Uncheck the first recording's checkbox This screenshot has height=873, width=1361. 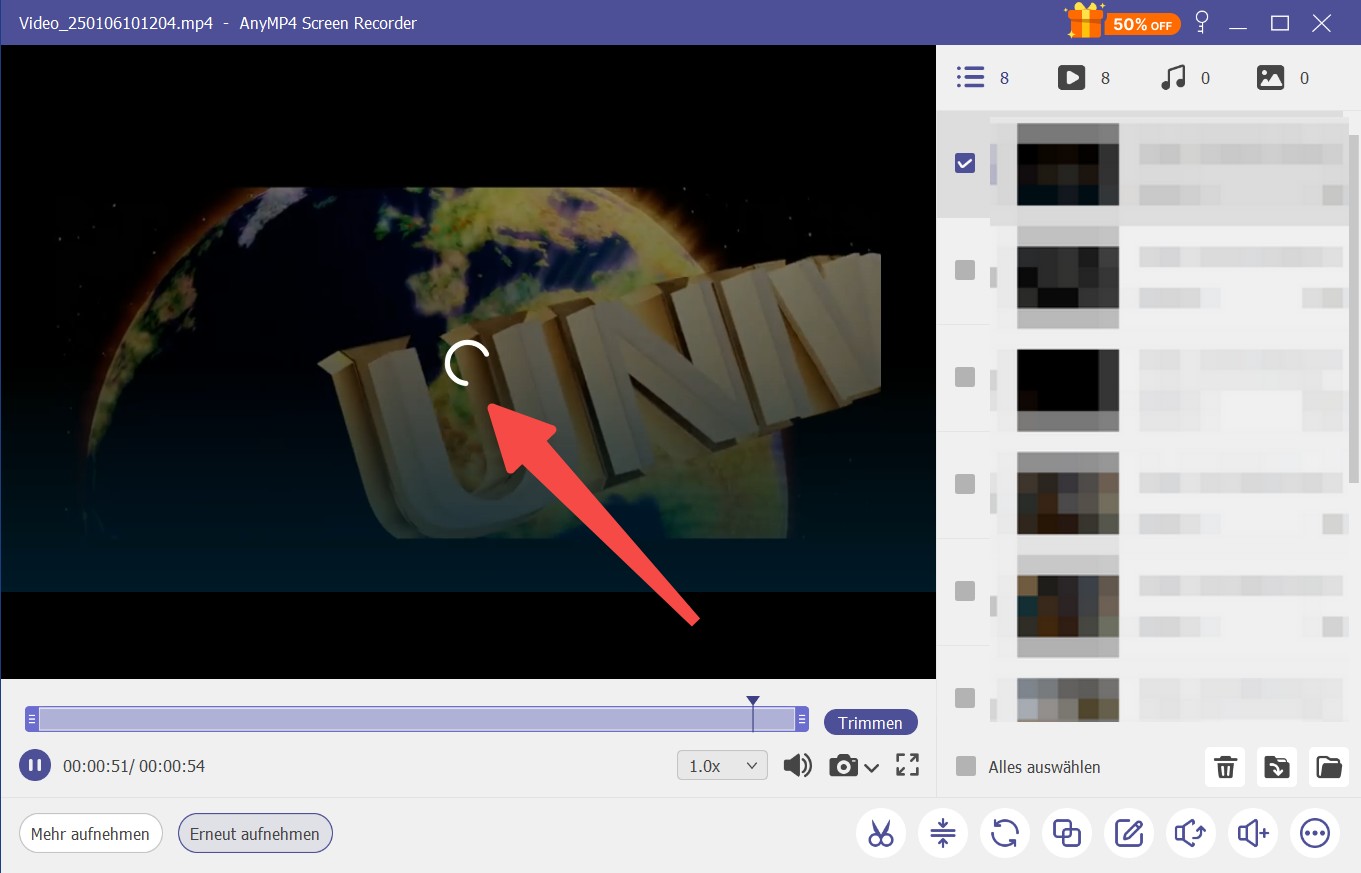965,163
